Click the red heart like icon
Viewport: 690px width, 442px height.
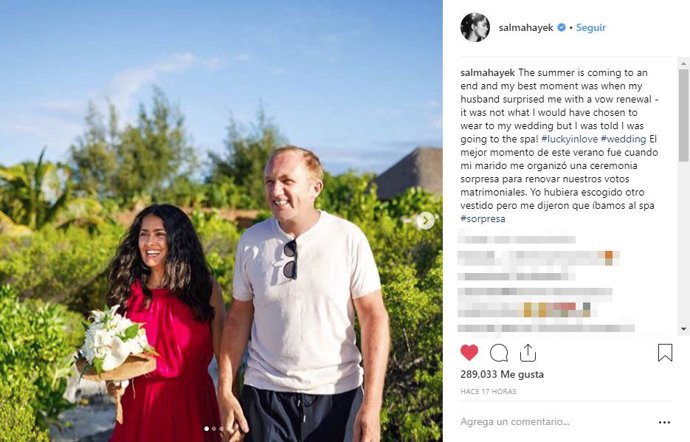click(469, 353)
